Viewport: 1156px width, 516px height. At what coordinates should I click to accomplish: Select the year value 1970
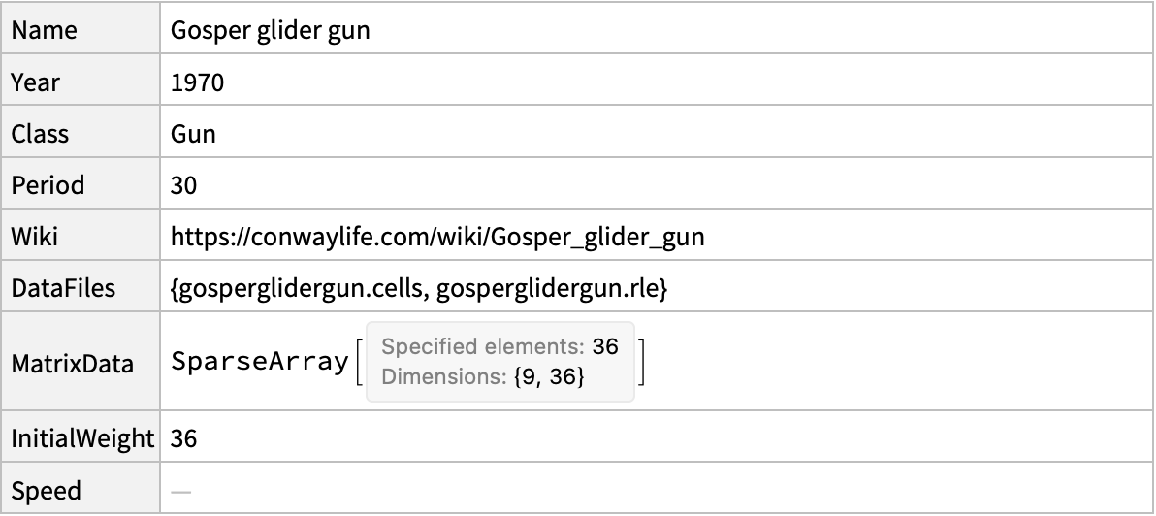pyautogui.click(x=197, y=83)
